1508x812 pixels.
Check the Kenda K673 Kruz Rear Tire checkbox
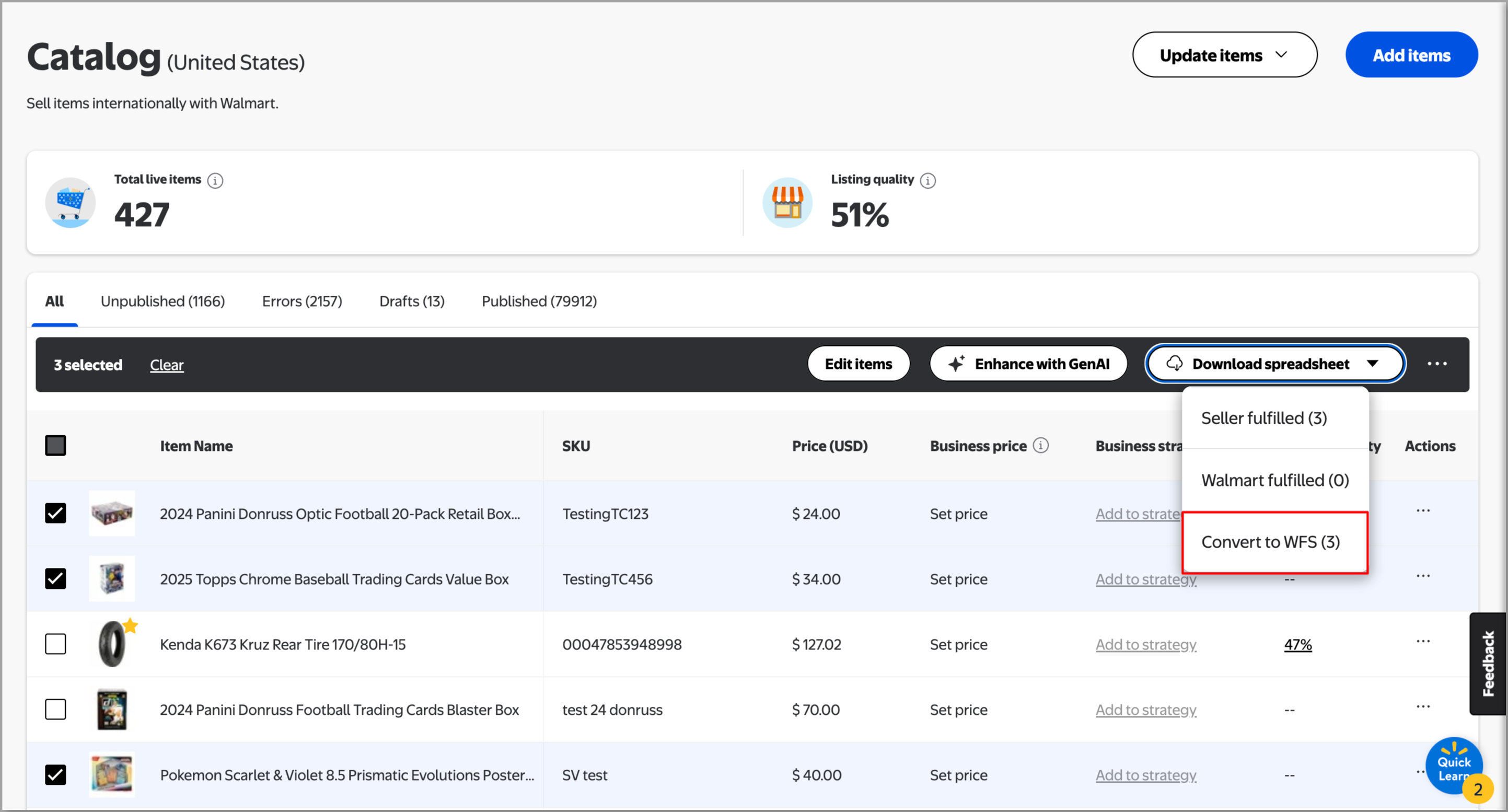(x=55, y=644)
